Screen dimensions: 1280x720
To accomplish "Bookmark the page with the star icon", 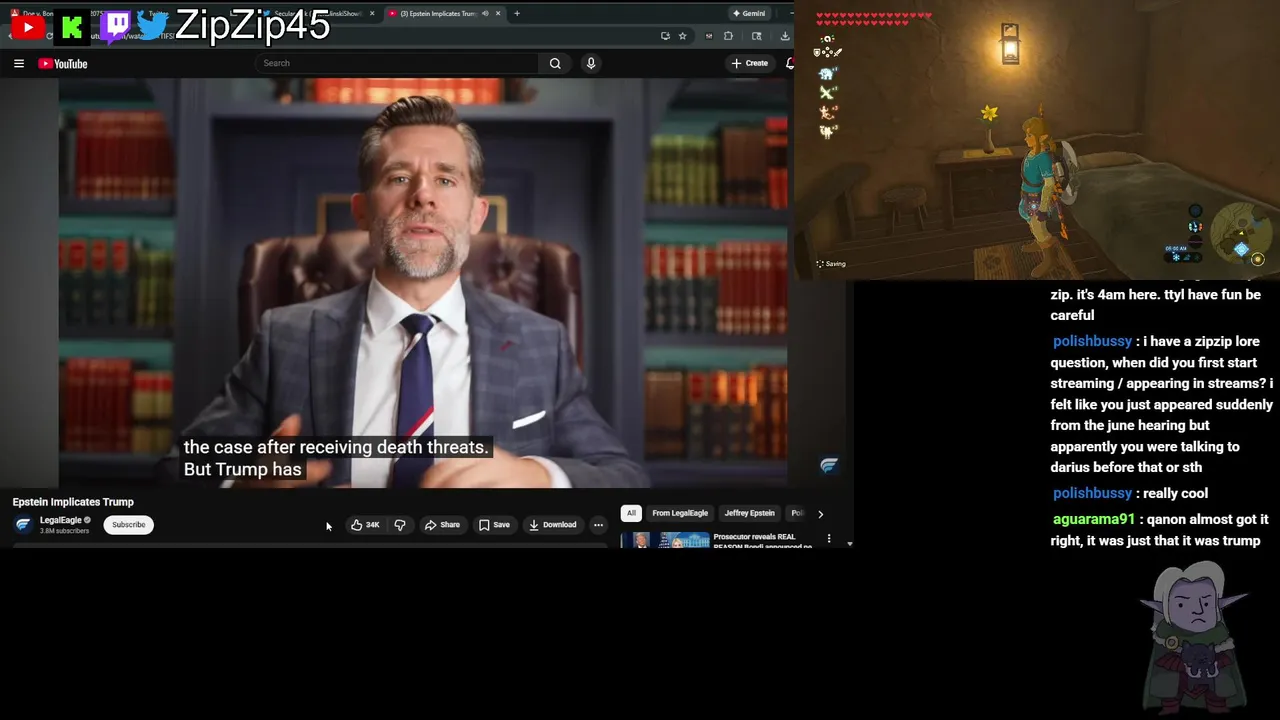I will coord(682,36).
